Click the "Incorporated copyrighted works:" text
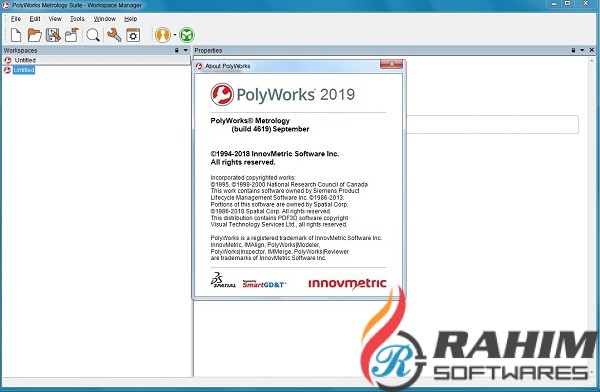 (253, 178)
